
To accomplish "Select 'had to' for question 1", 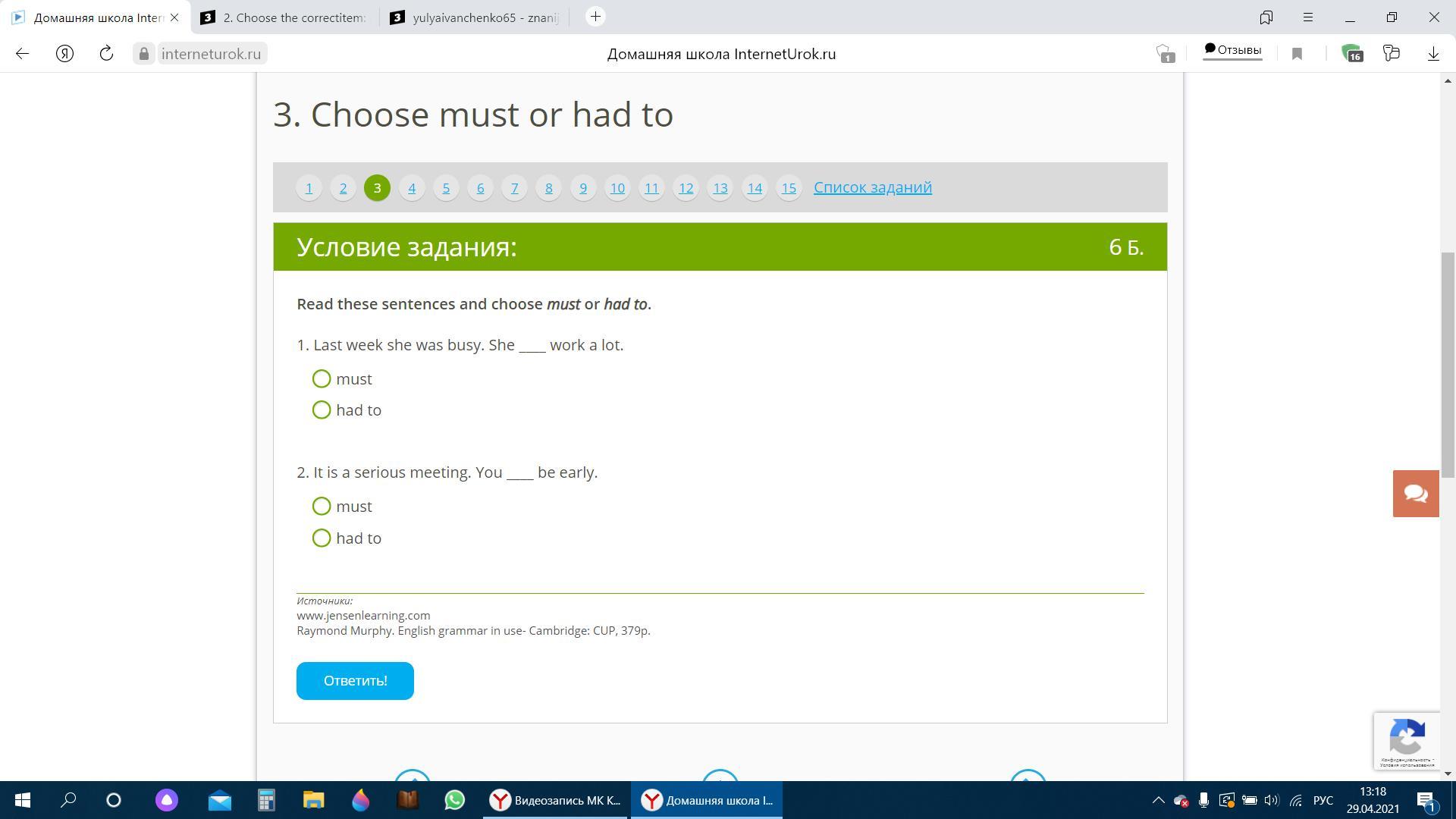I will click(322, 410).
